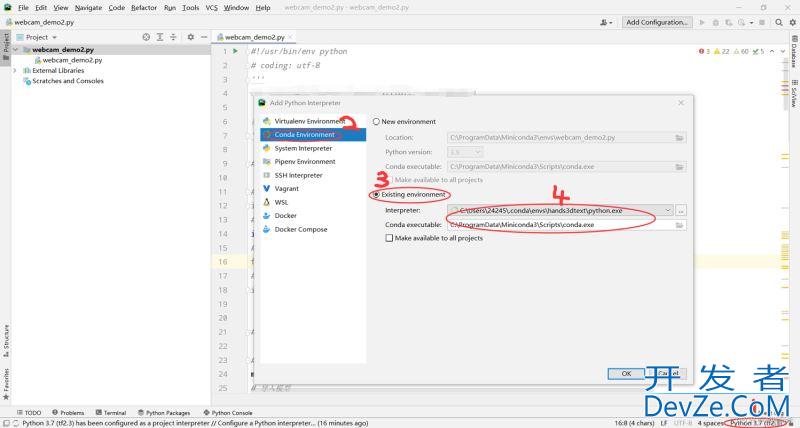Open the Database side tool window

[x=794, y=52]
